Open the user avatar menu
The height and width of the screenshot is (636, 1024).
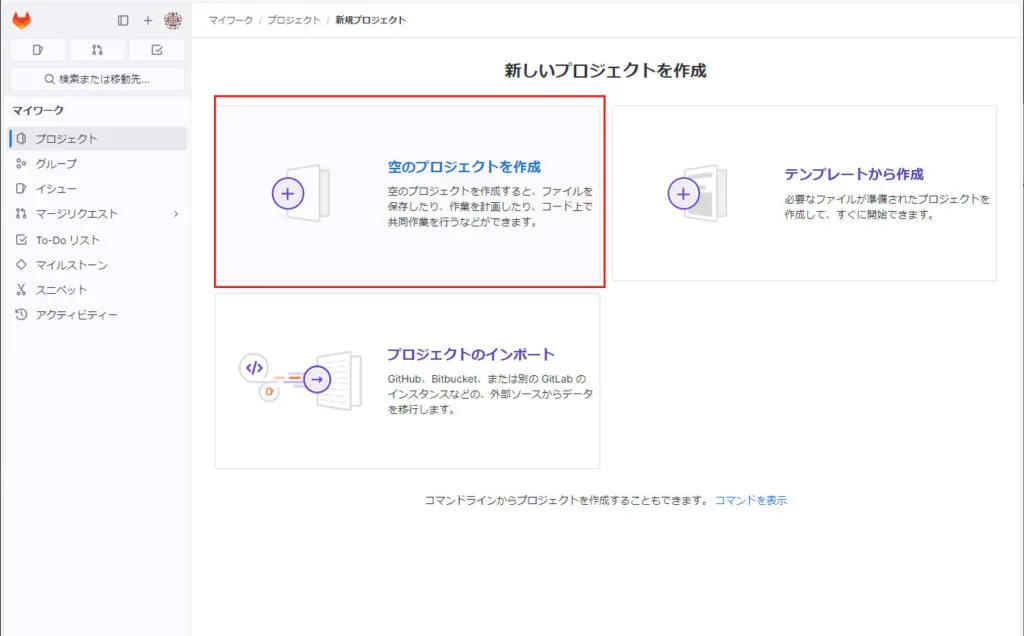click(173, 20)
